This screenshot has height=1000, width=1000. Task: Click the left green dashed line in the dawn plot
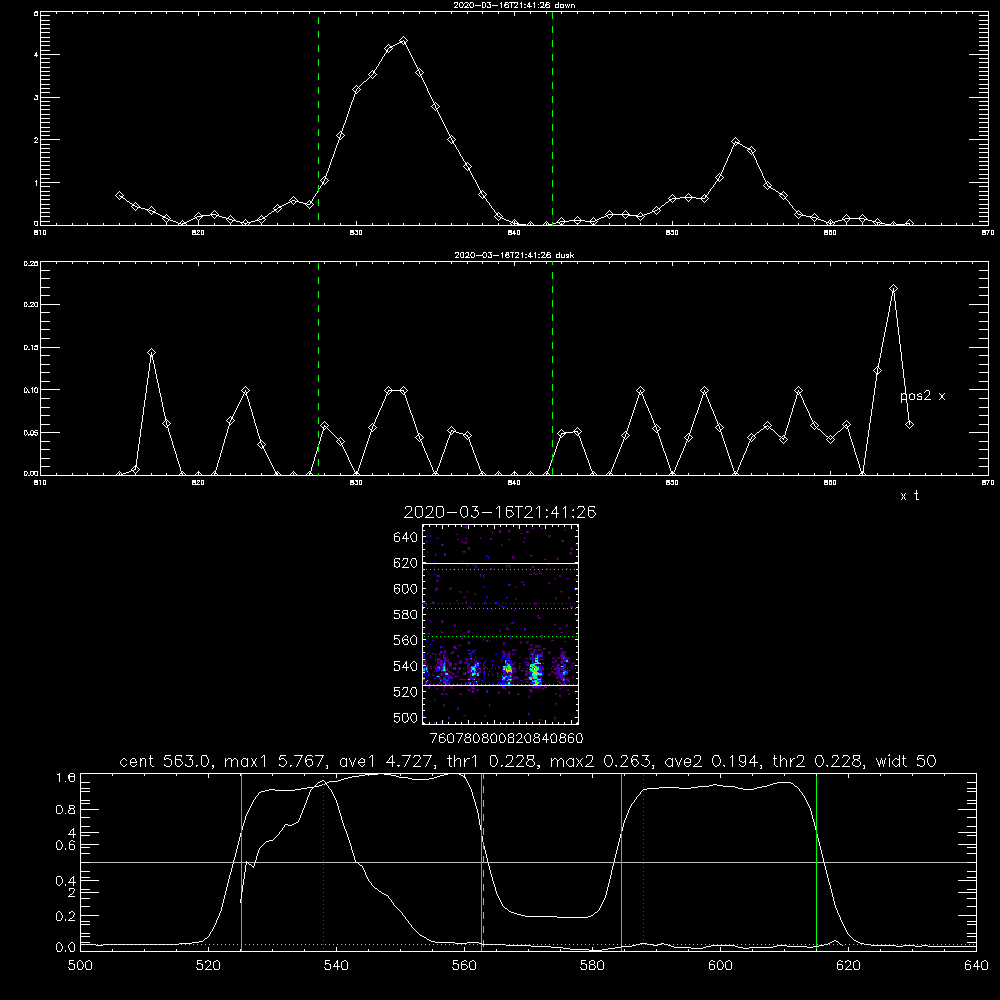coord(318,118)
